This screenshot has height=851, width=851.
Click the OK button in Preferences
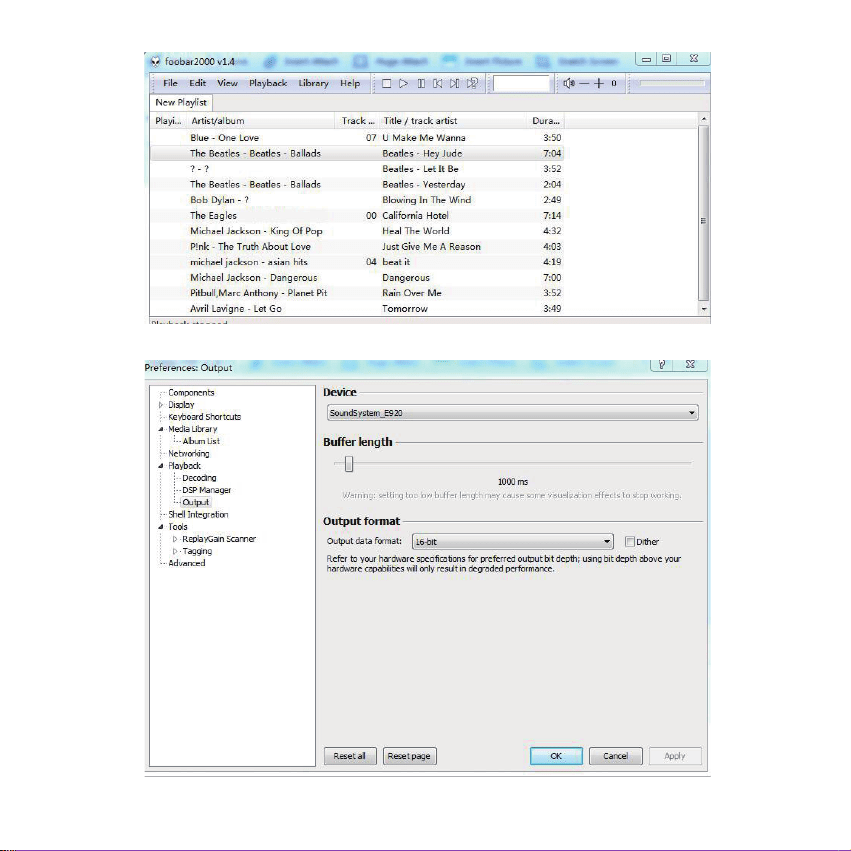pyautogui.click(x=556, y=756)
